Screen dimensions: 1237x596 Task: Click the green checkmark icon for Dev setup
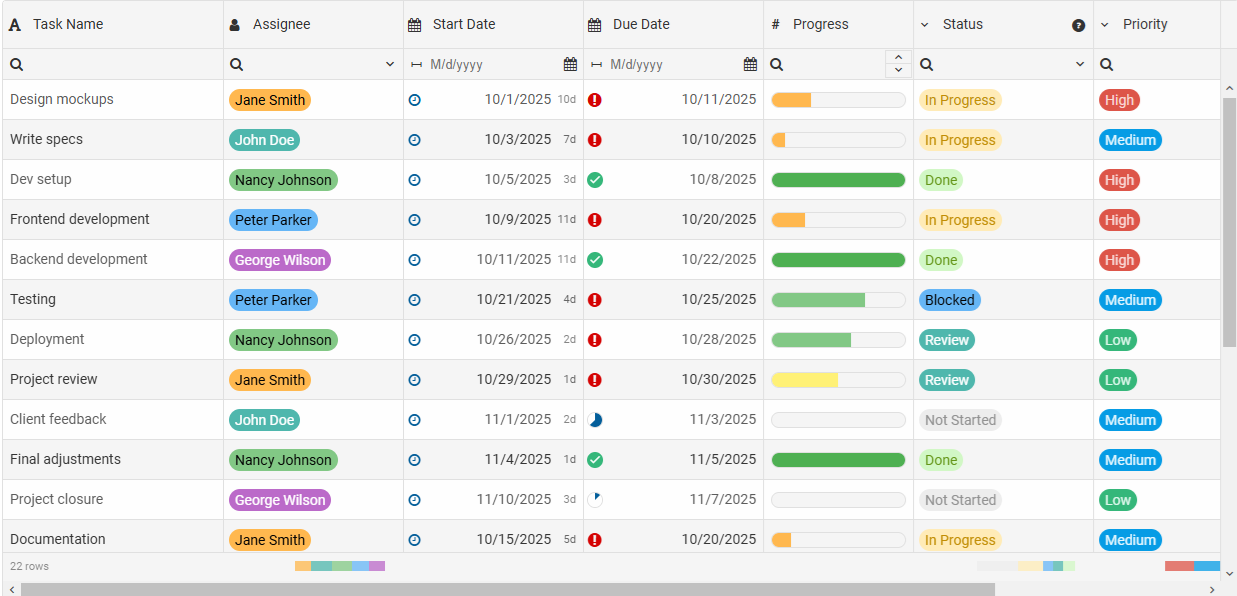coord(595,180)
